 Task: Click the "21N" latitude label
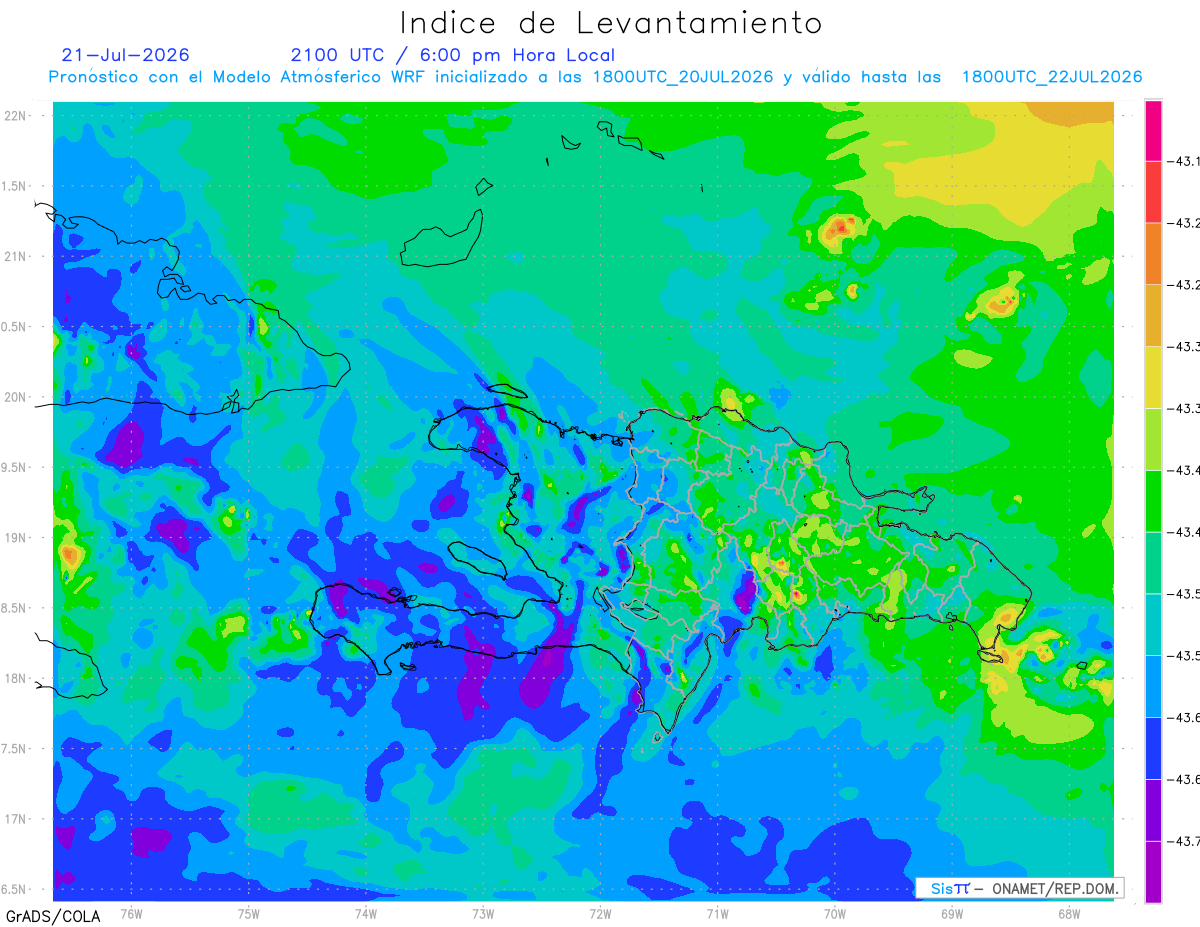(14, 256)
